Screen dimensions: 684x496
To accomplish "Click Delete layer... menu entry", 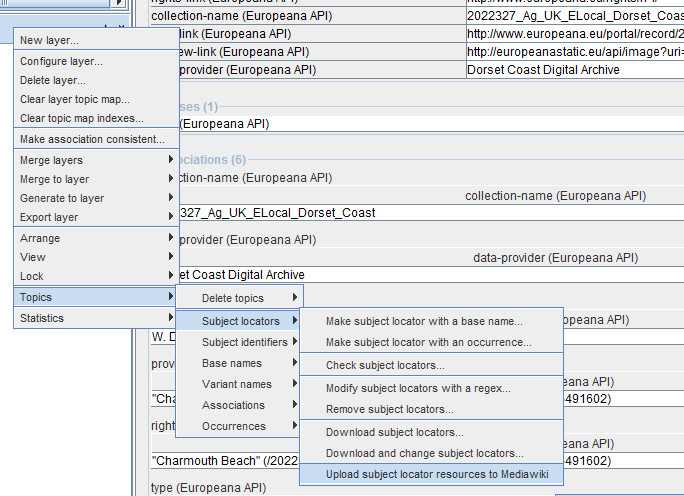I will (x=96, y=80).
